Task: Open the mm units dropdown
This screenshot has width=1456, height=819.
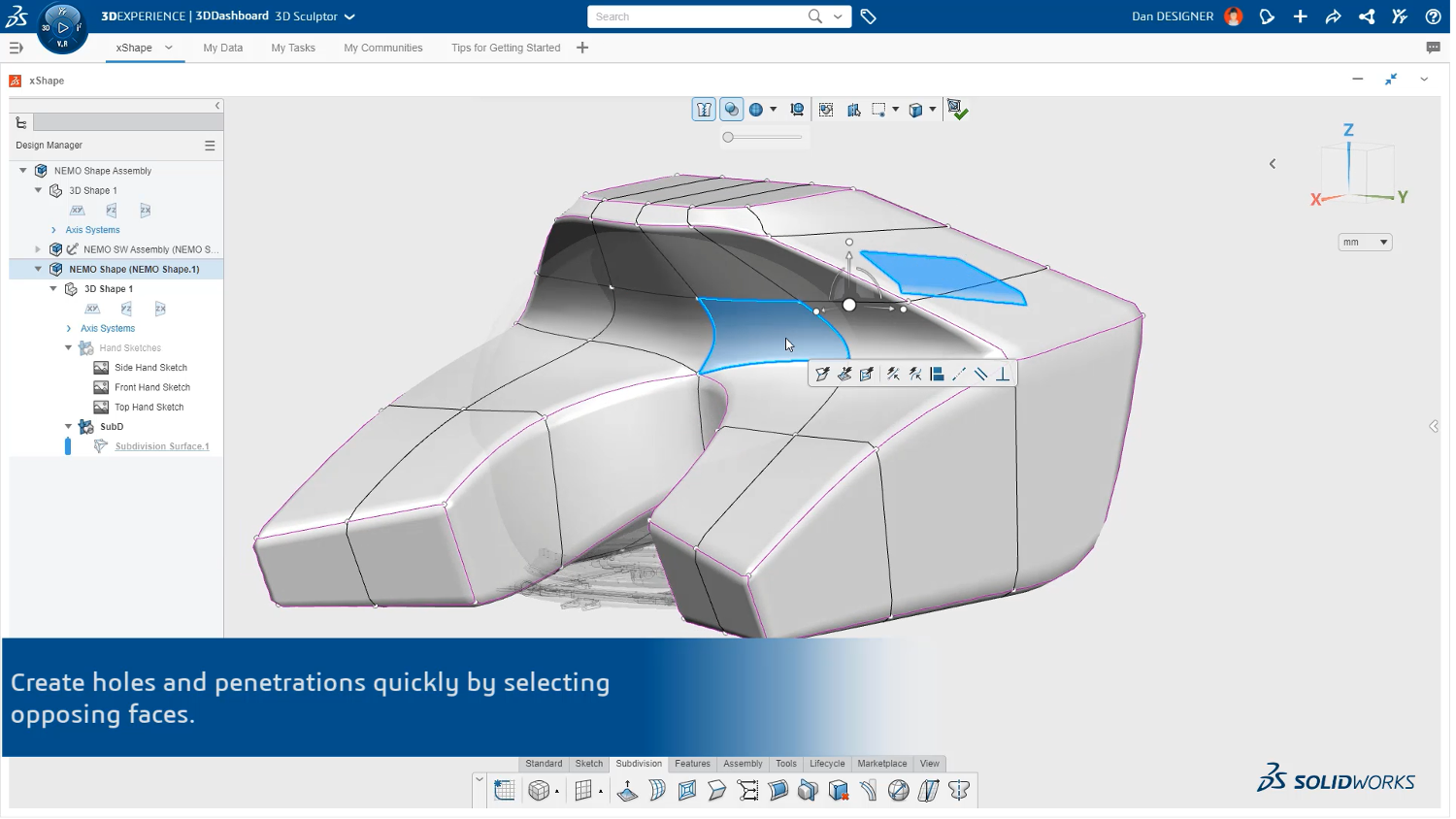Action: tap(1365, 243)
